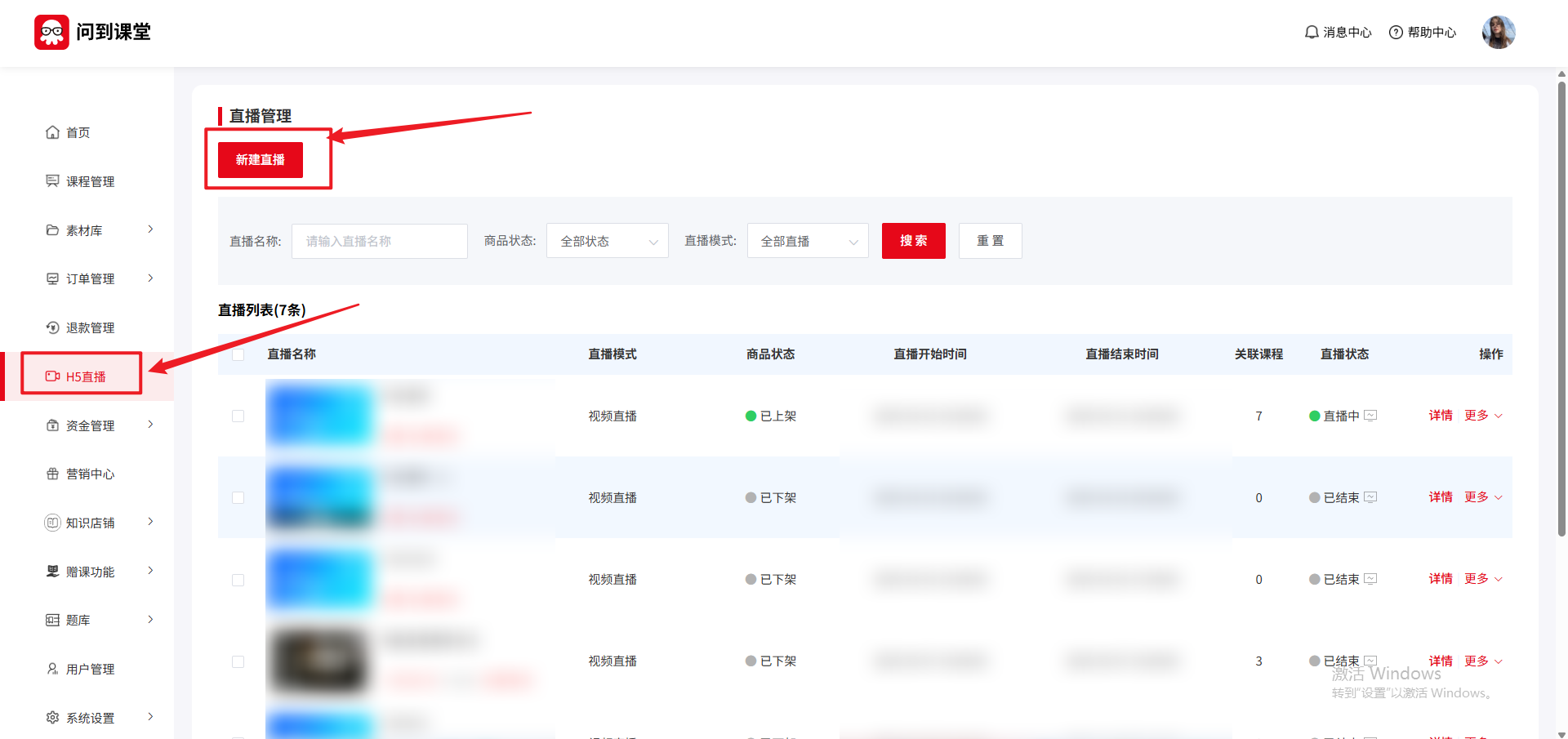Check the second live stream row checkbox

(238, 498)
